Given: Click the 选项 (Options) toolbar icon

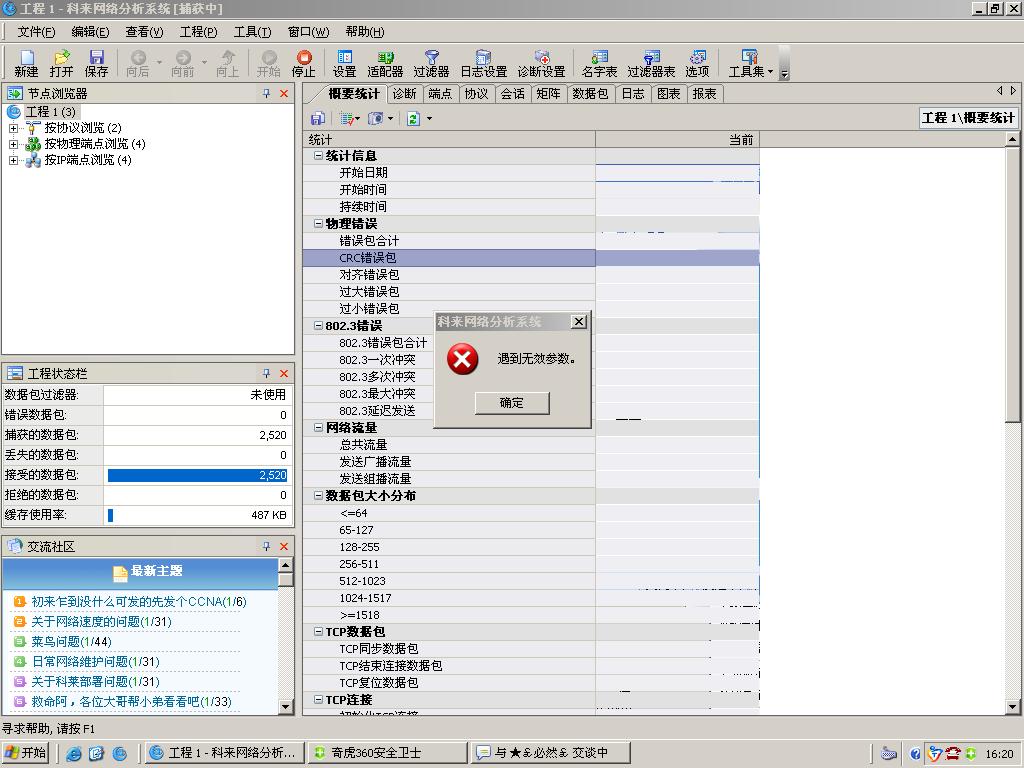Looking at the screenshot, I should click(x=697, y=62).
